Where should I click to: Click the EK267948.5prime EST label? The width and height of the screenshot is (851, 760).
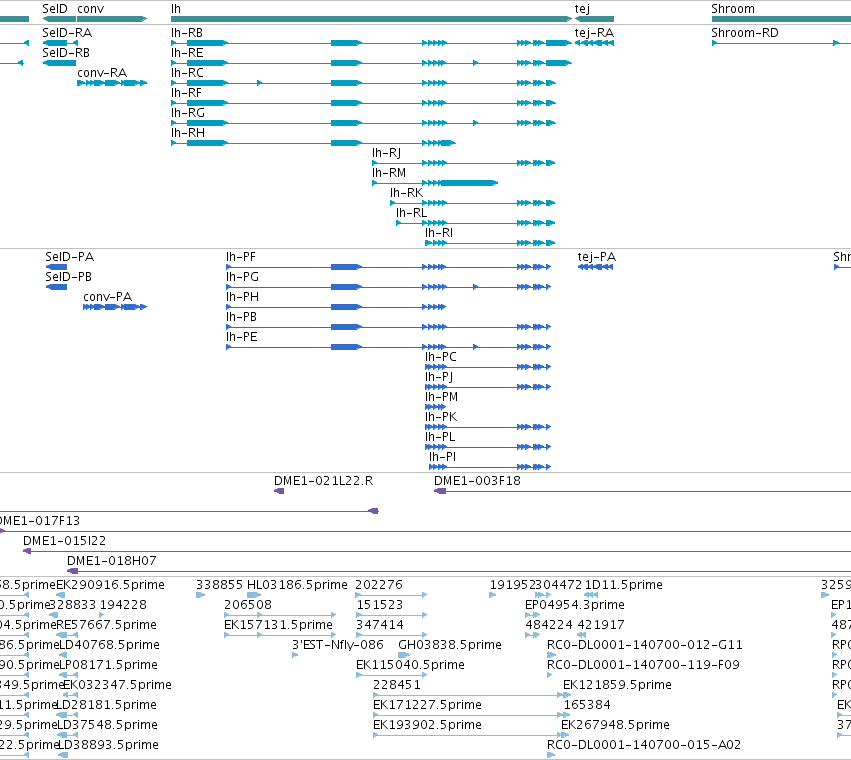tap(615, 726)
